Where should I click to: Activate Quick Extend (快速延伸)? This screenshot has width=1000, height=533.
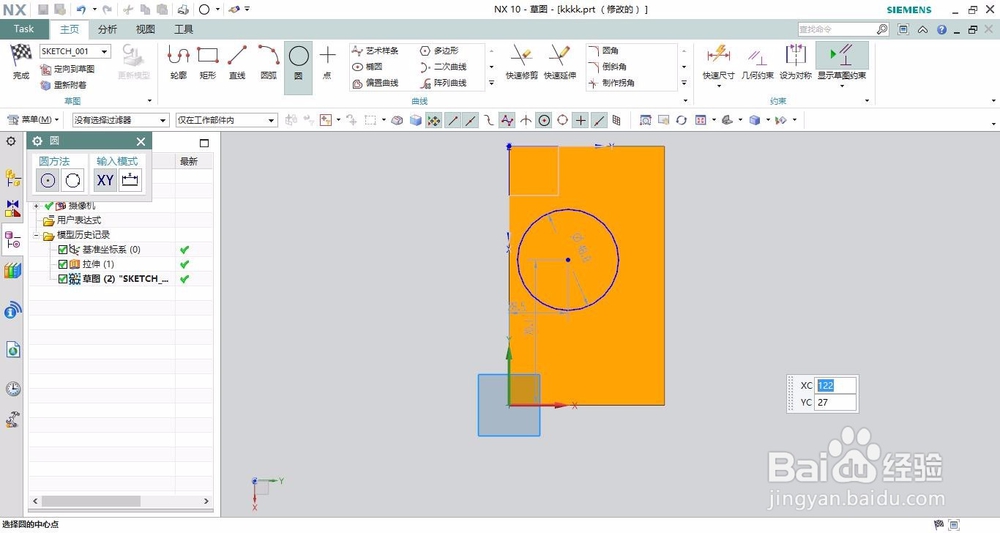click(560, 62)
